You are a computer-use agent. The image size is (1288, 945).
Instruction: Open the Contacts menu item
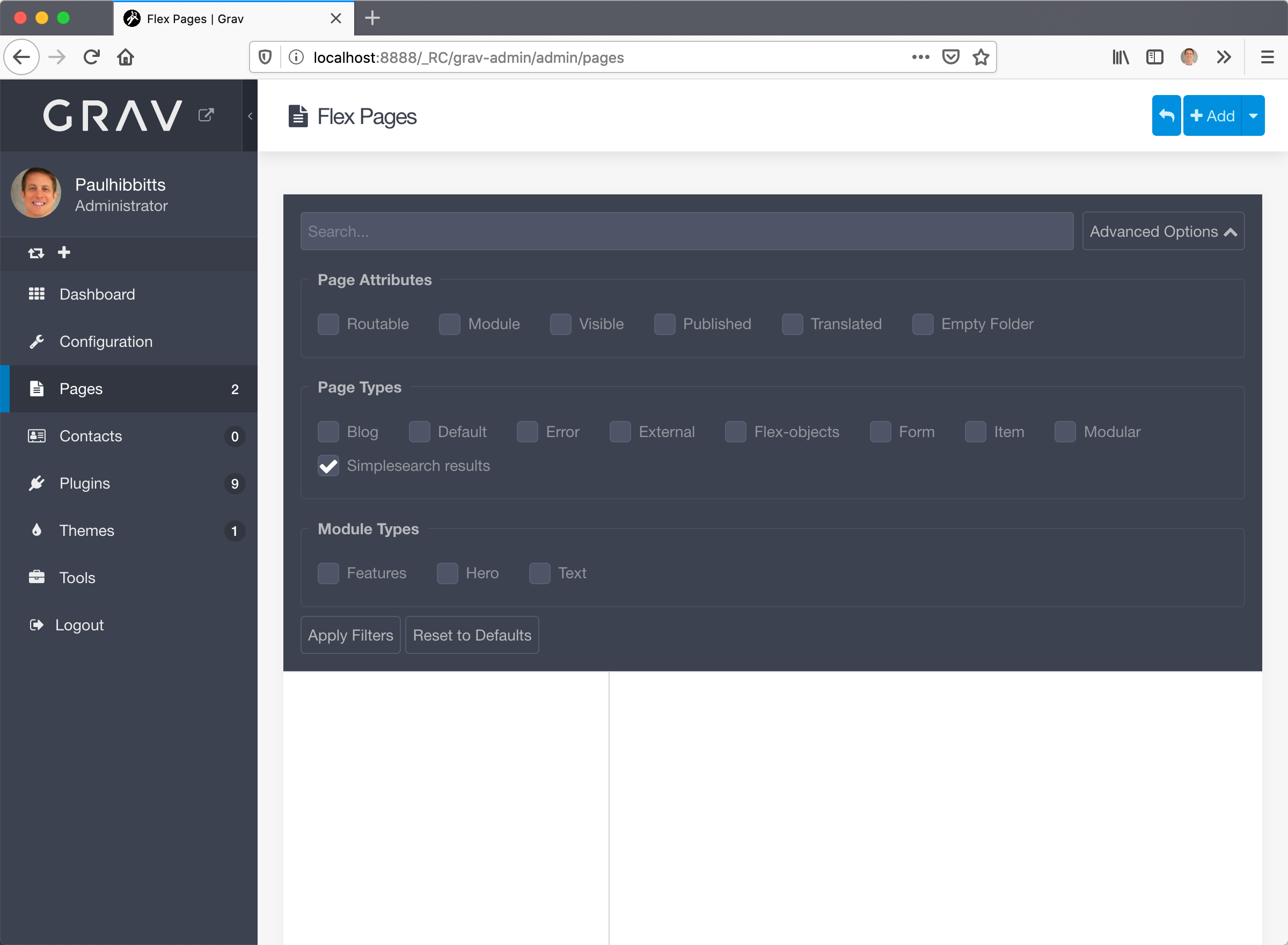(129, 436)
